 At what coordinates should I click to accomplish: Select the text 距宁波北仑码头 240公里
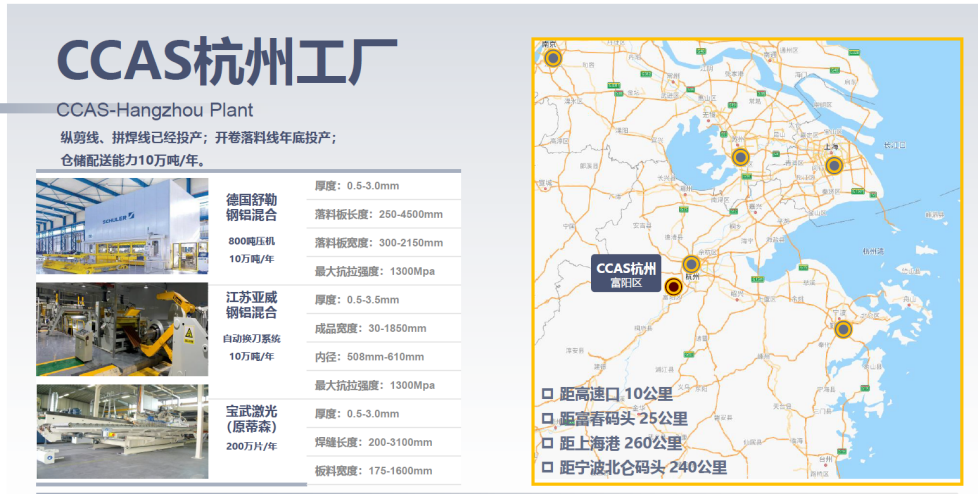pos(643,467)
